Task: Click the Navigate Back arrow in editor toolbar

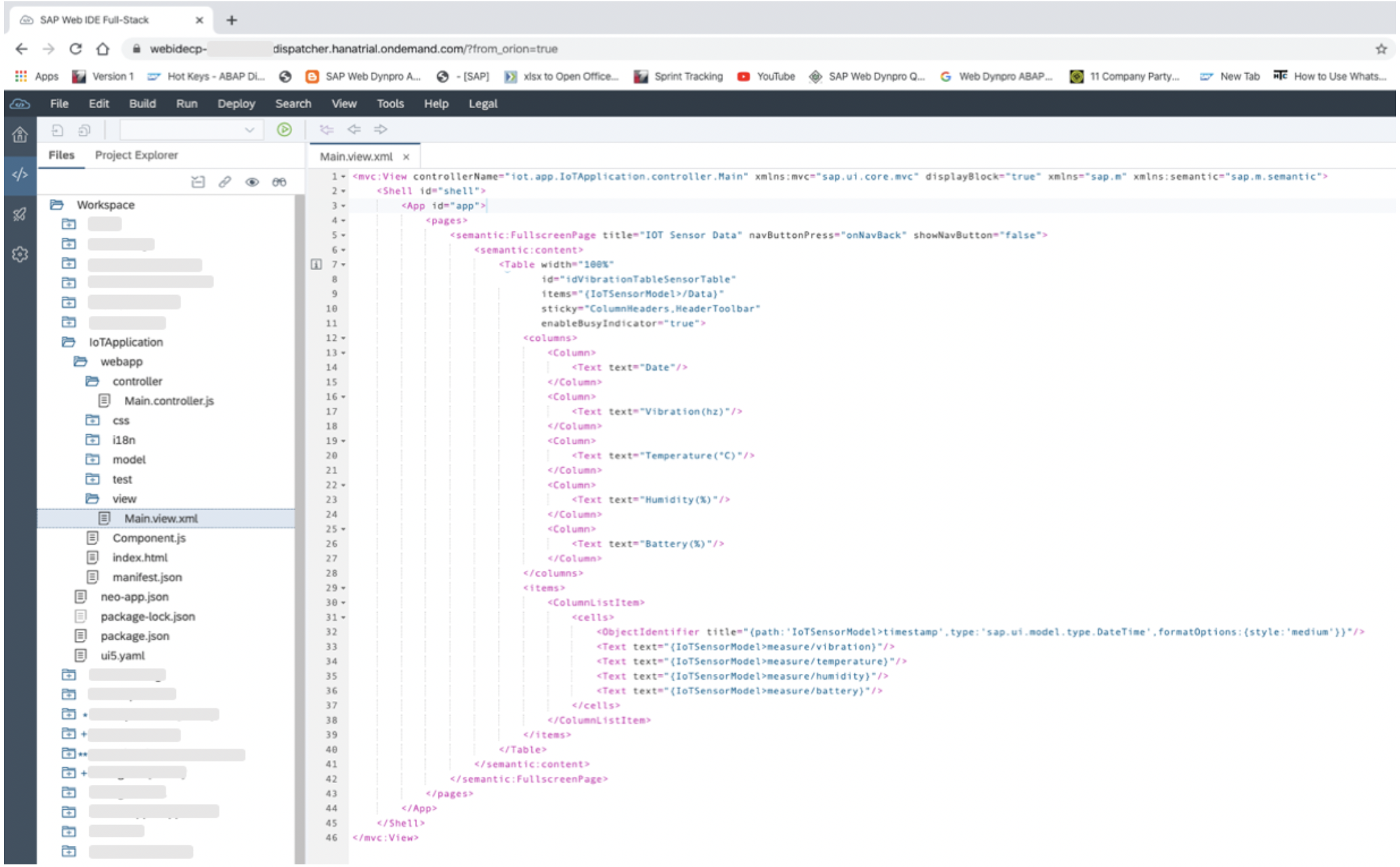Action: 354,129
